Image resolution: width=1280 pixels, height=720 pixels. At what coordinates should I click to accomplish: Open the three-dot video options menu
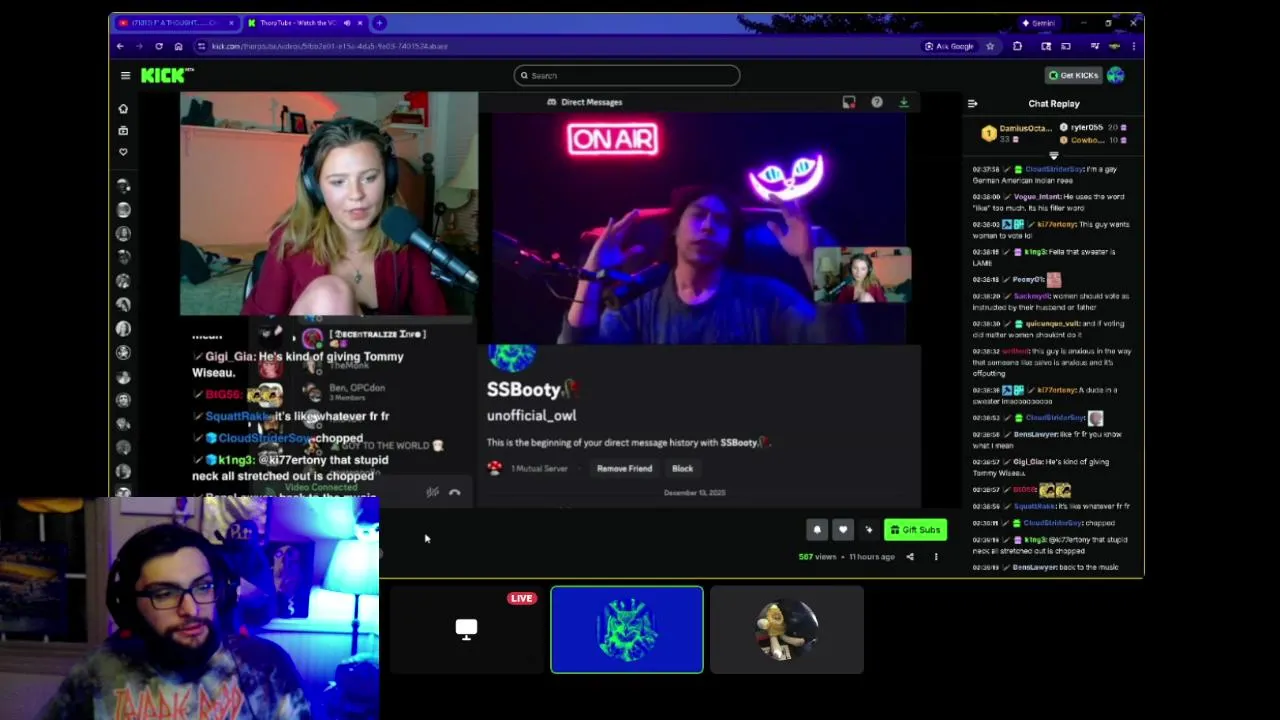coord(936,557)
